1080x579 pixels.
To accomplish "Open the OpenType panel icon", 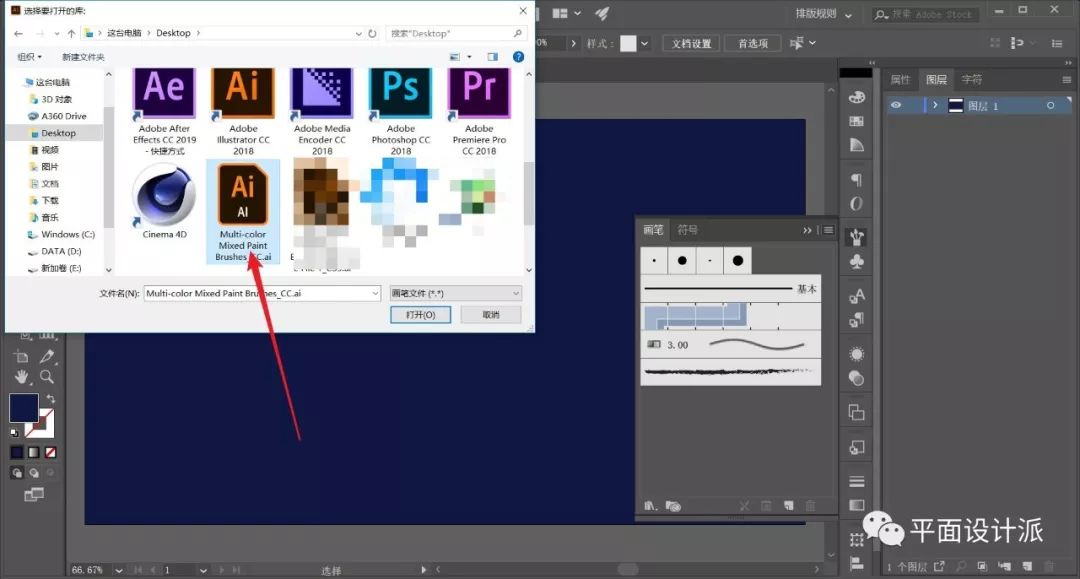I will (857, 204).
